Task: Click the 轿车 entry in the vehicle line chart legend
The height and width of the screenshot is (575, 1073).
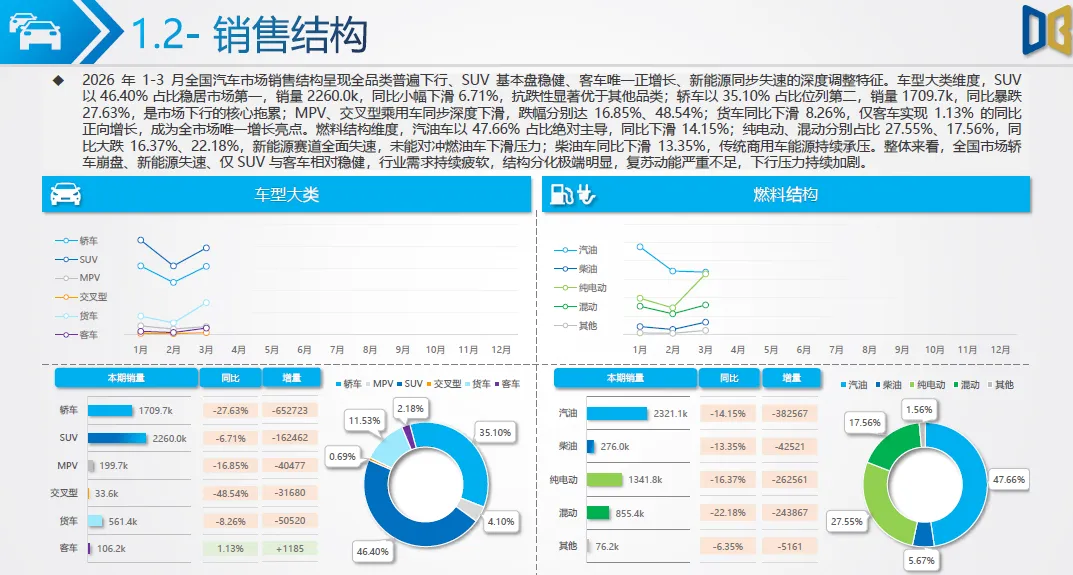Action: tap(77, 240)
